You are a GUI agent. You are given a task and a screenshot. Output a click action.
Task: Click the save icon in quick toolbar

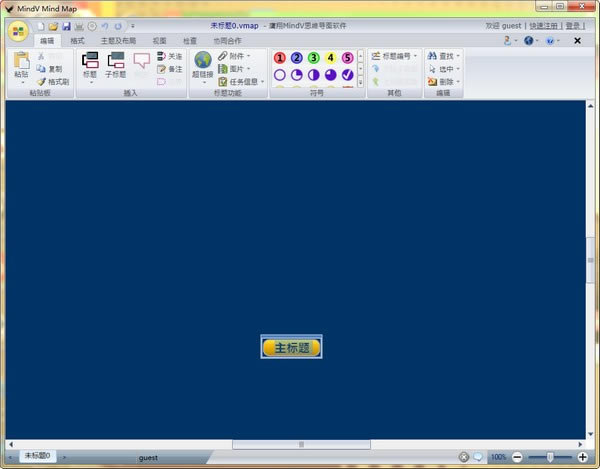point(66,25)
